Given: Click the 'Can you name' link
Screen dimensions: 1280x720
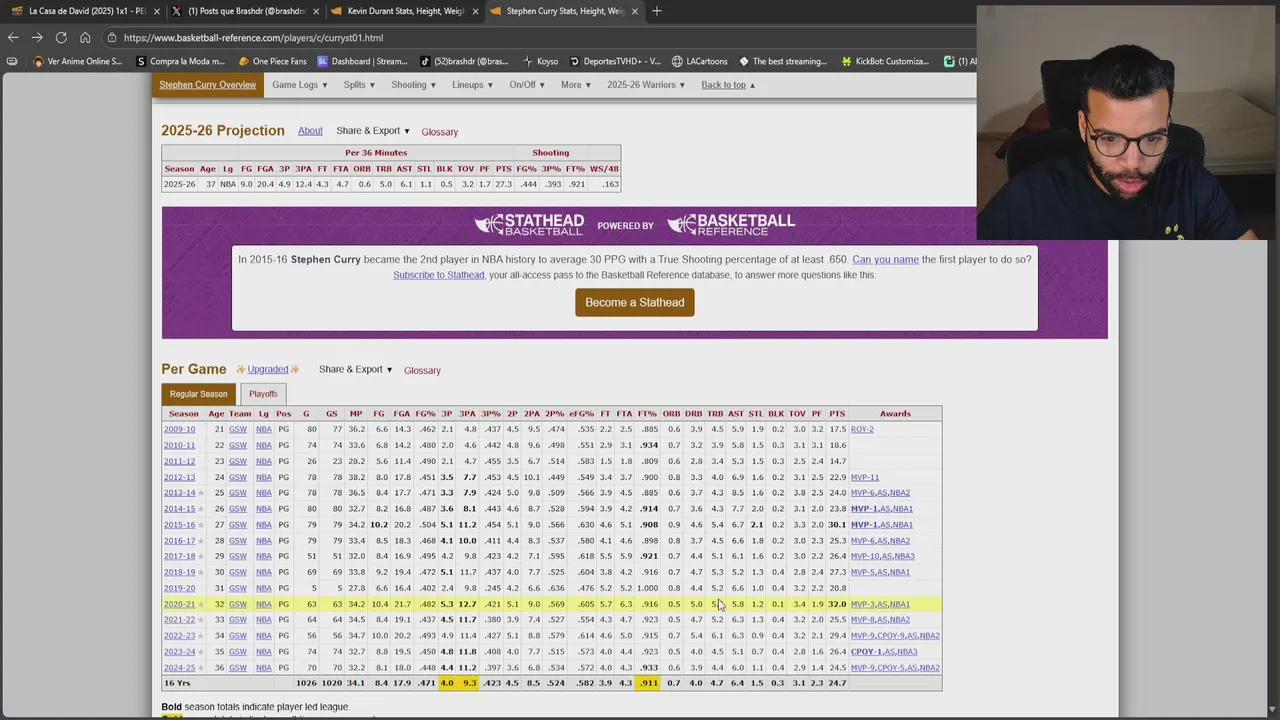Looking at the screenshot, I should [x=885, y=259].
